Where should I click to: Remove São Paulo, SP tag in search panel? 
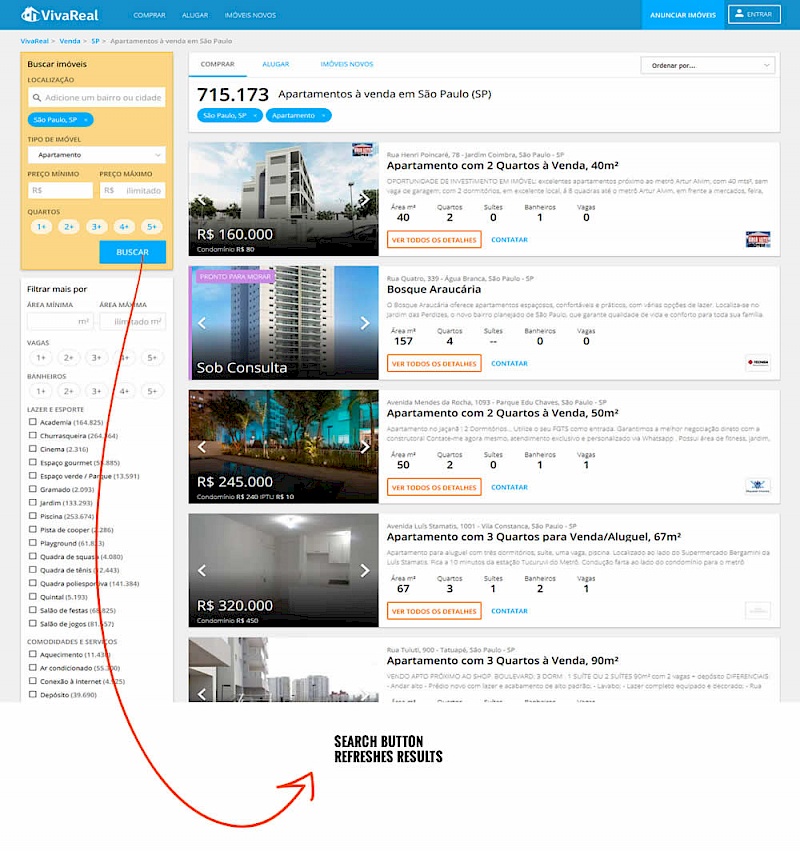(86, 120)
